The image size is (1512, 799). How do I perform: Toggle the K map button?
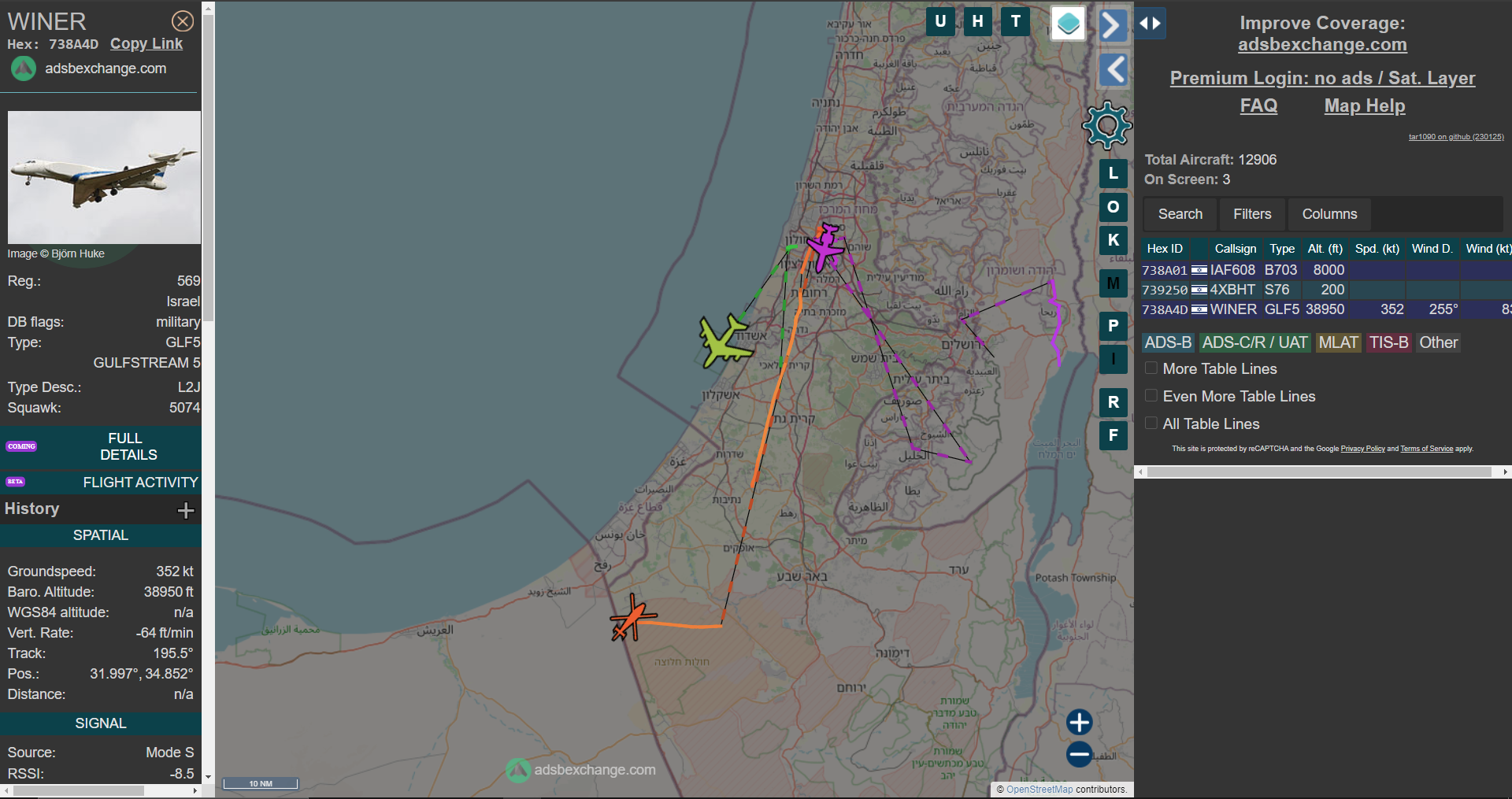tap(1114, 240)
